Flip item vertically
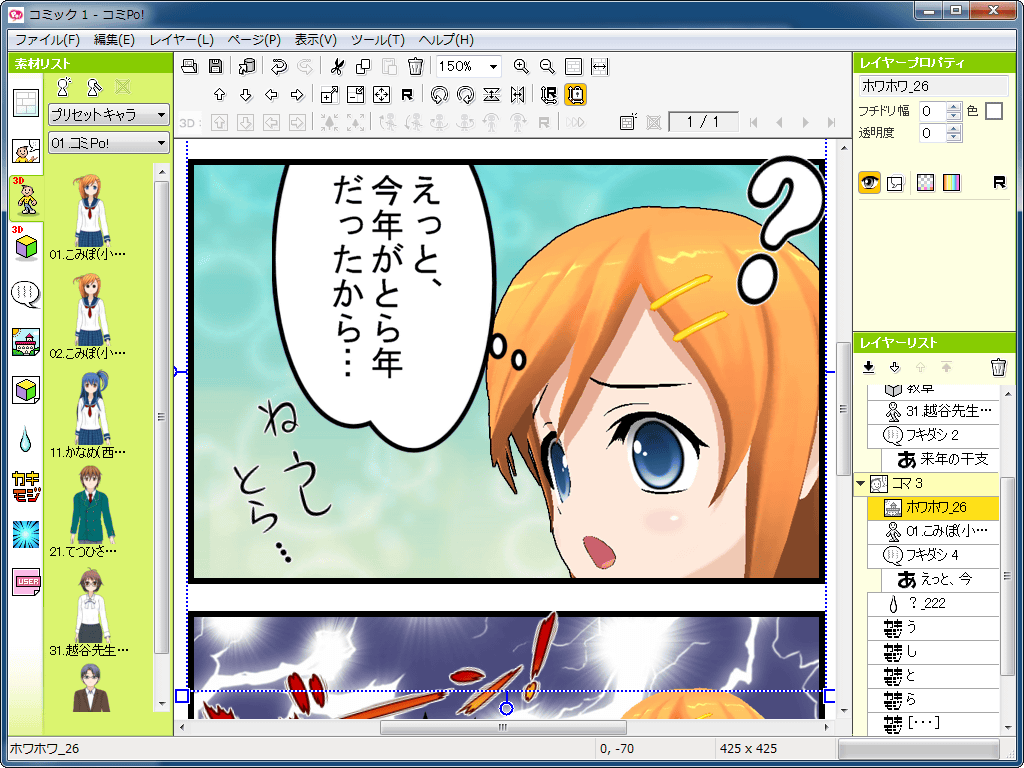Screen dimensions: 1024x768 [492, 95]
